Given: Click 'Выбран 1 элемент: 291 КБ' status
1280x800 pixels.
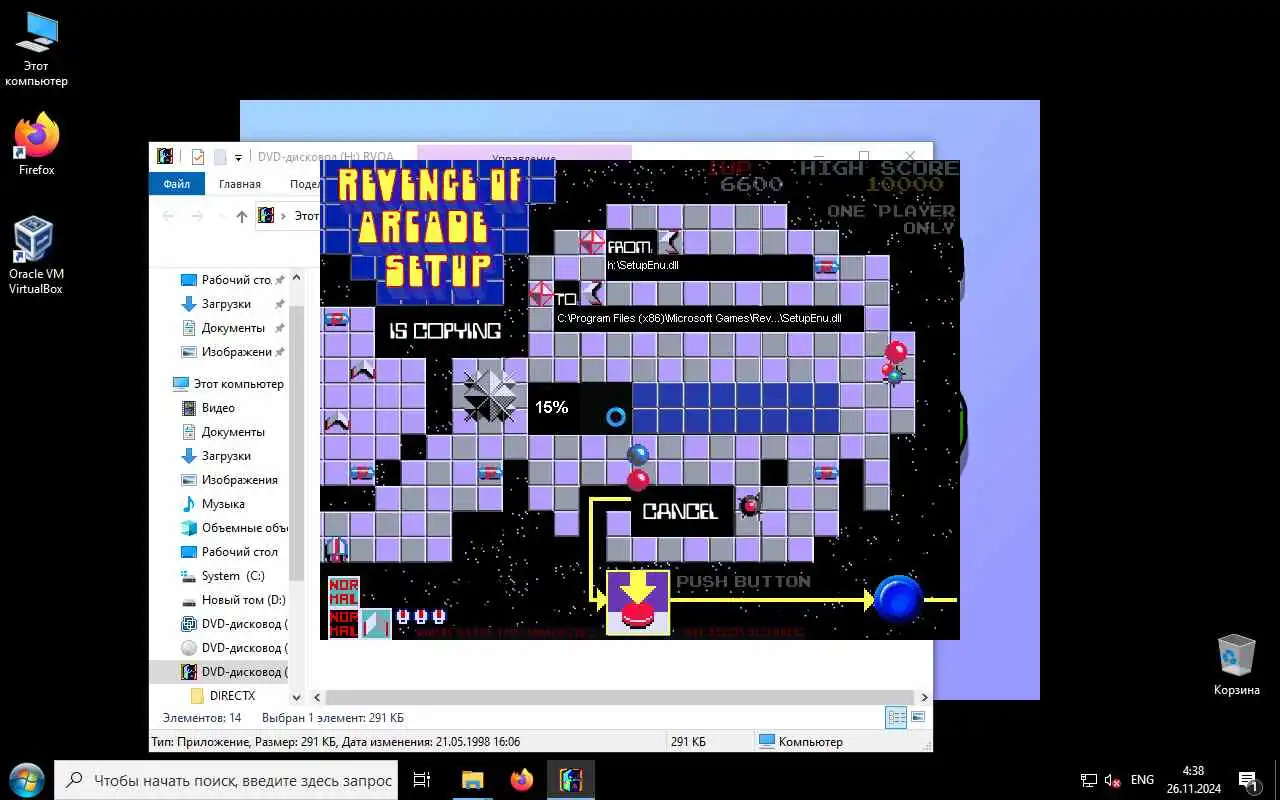Looking at the screenshot, I should pos(333,718).
